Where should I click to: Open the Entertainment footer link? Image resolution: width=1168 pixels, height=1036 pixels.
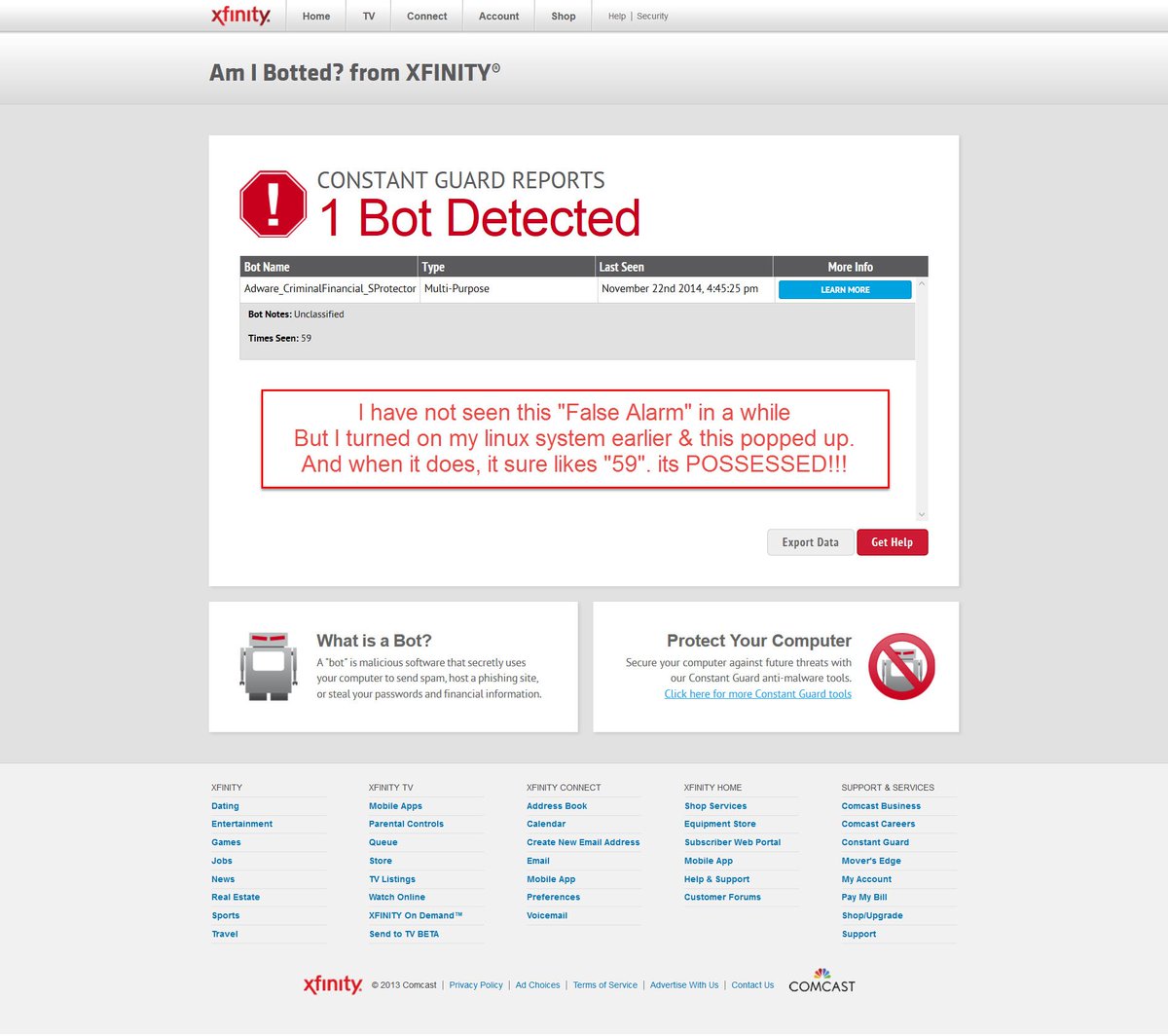241,825
